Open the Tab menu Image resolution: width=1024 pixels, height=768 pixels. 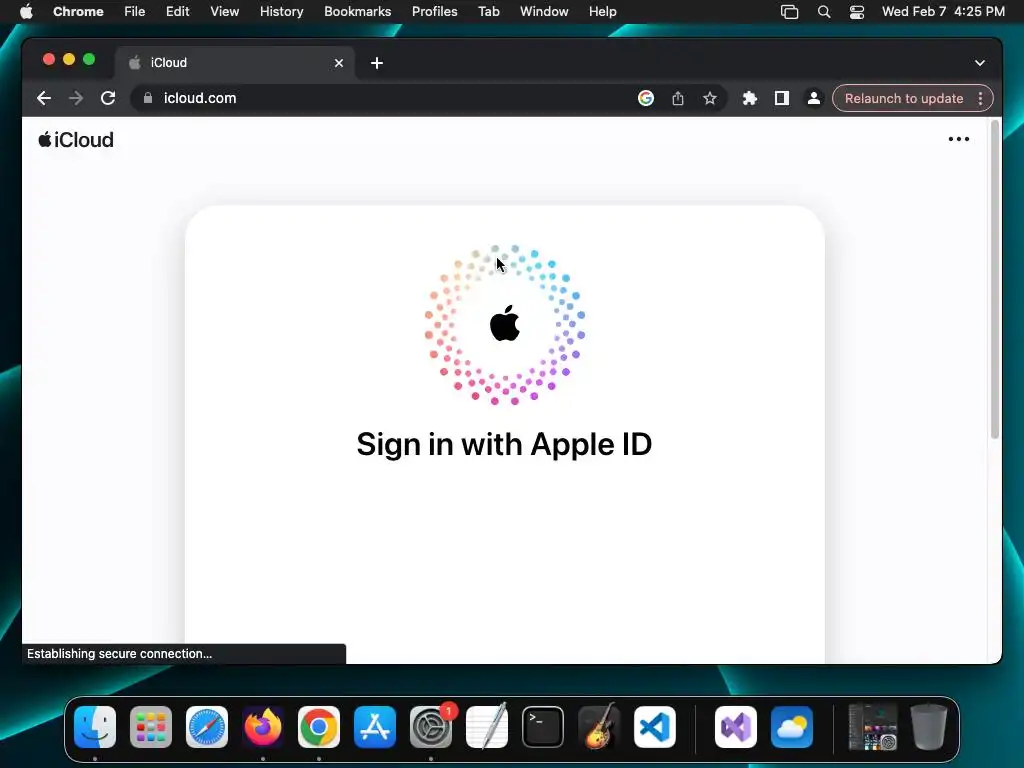point(488,11)
